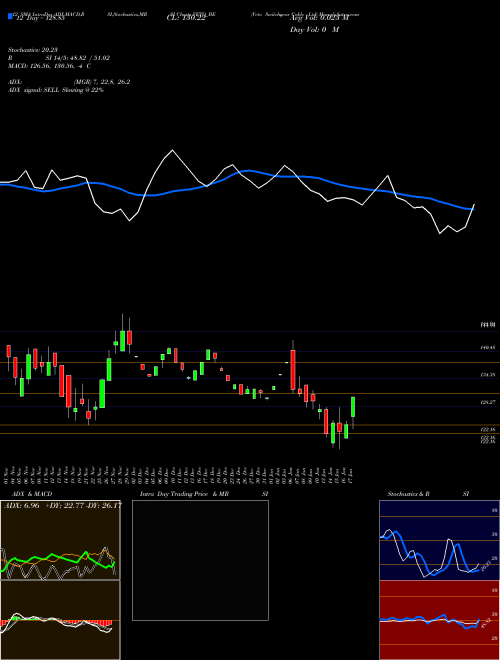
Task: Click the ADX signal: SELL Slowing text
Action: (x=56, y=90)
